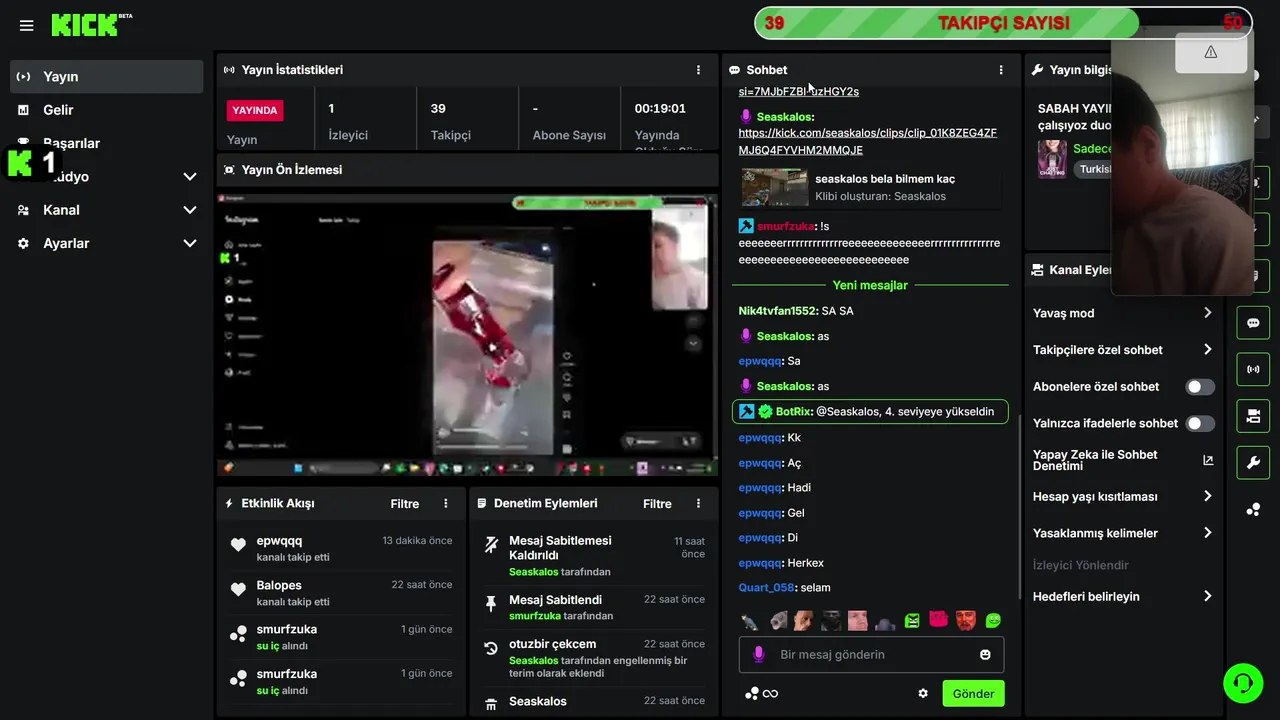
Task: Click the Yeni mesajlar divider label
Action: point(870,285)
